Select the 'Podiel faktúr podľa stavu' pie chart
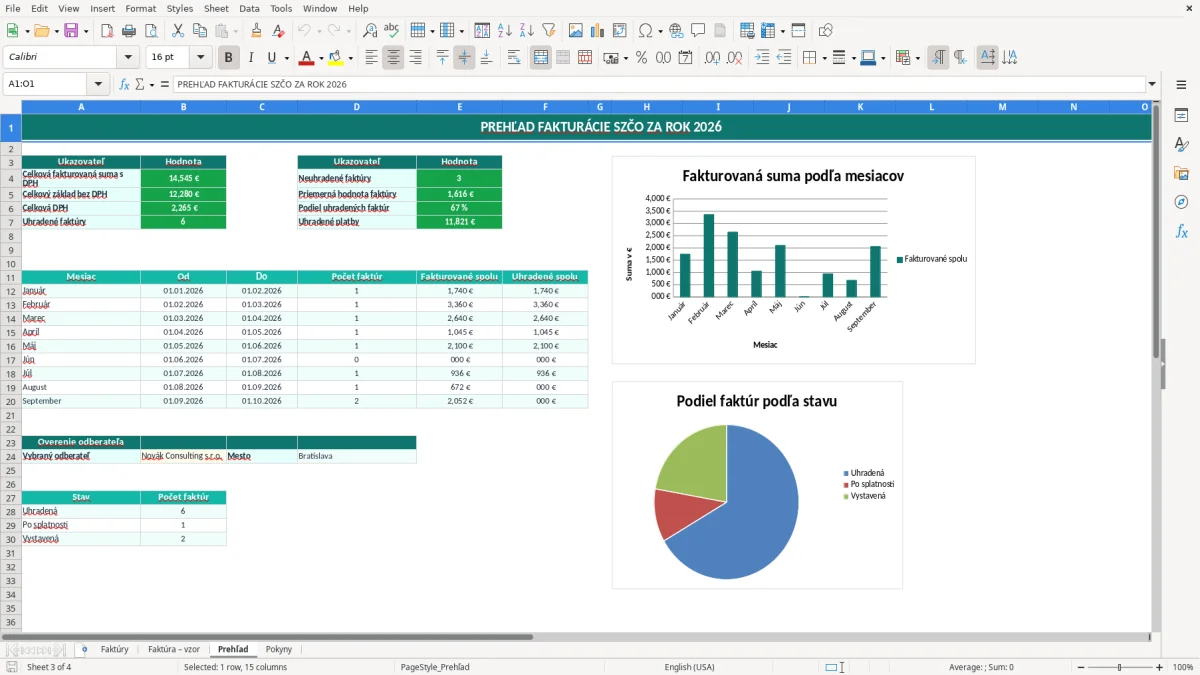 pos(757,485)
